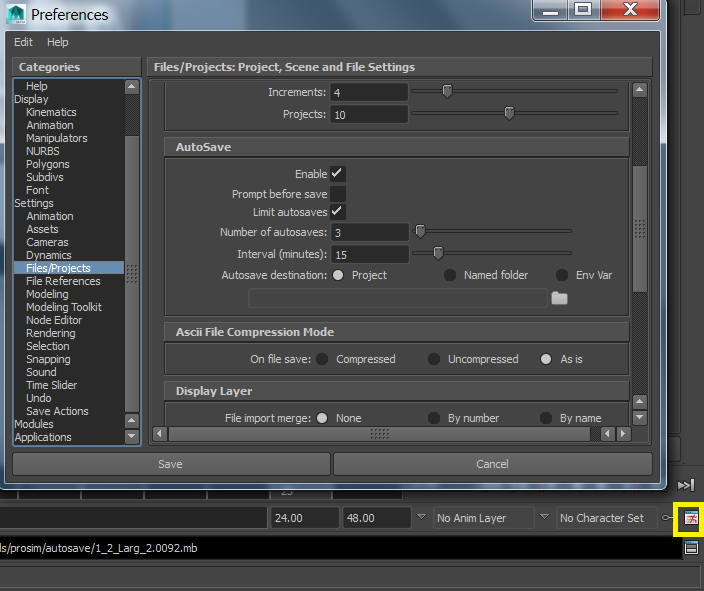Screen dimensions: 704x591
Task: Uncheck Limit autosaves checkbox
Action: 337,212
